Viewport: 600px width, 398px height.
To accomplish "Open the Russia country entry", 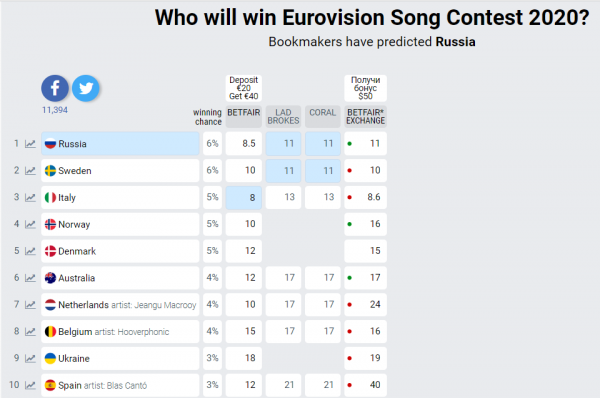I will 120,144.
